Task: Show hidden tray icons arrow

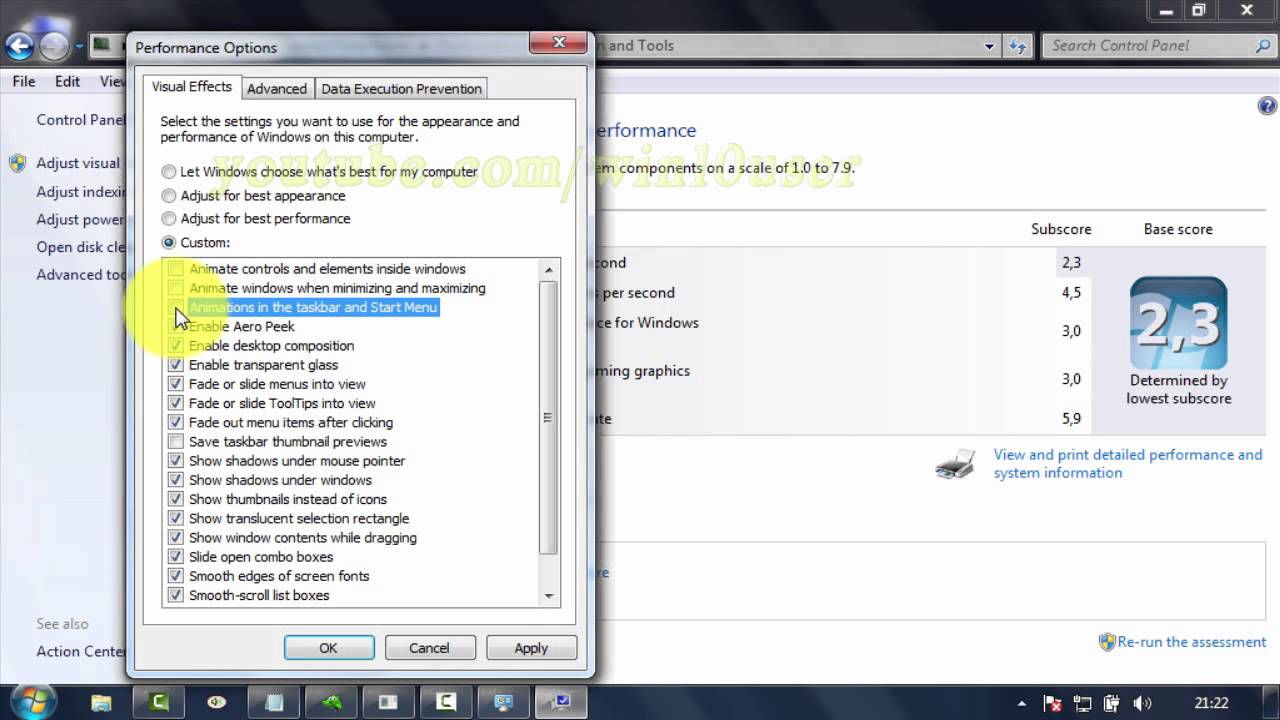Action: coord(1021,703)
